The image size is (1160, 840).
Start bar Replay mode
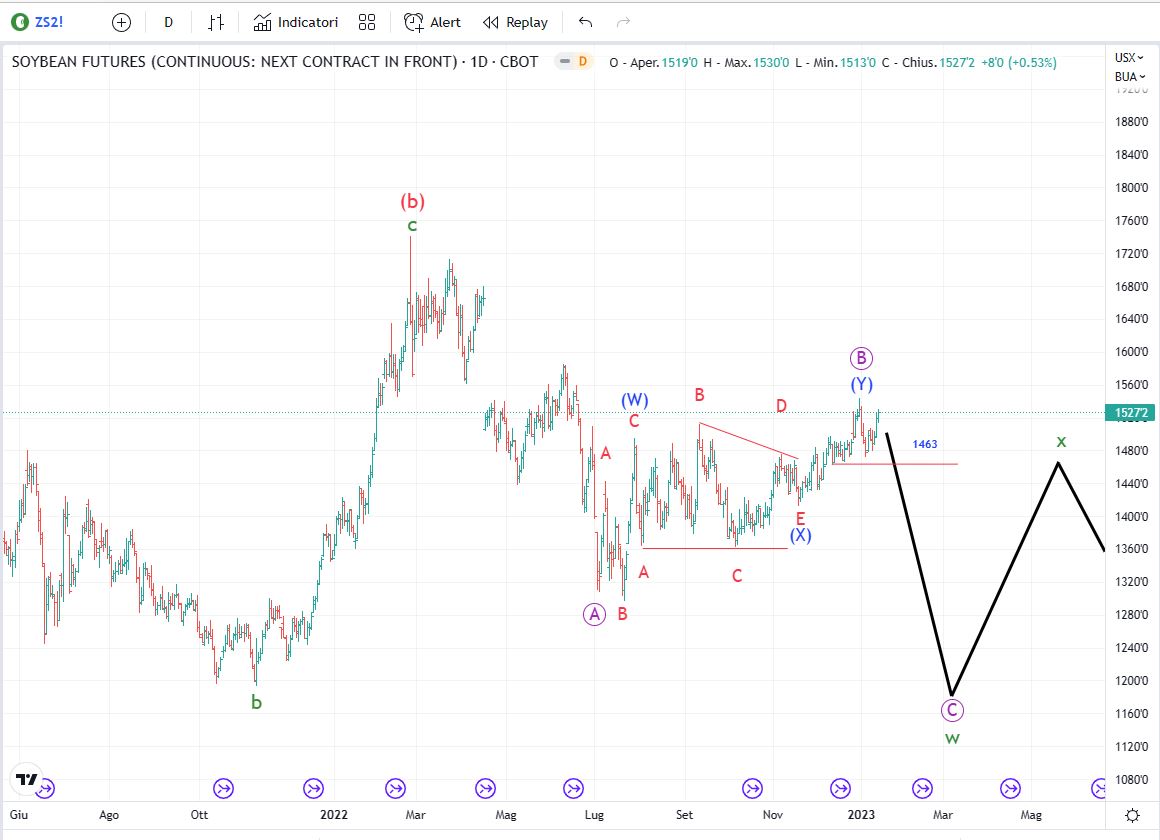coord(516,22)
